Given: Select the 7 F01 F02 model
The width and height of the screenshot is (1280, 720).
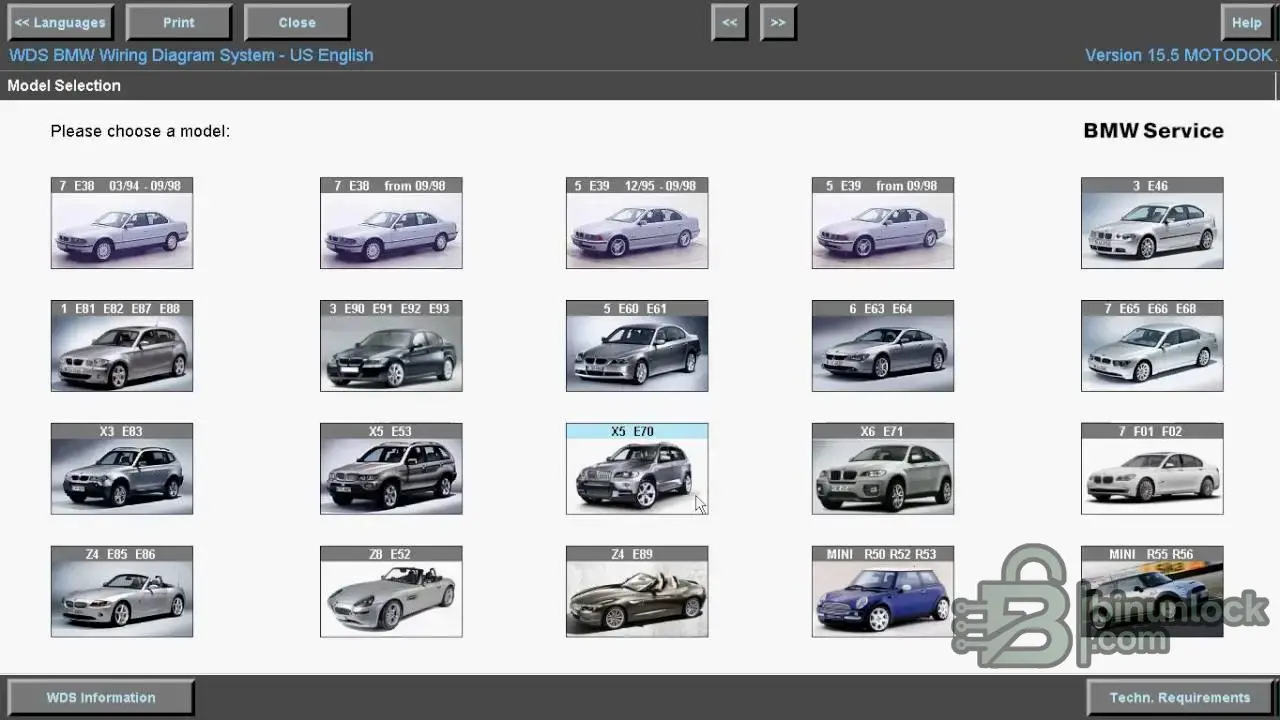Looking at the screenshot, I should point(1152,469).
